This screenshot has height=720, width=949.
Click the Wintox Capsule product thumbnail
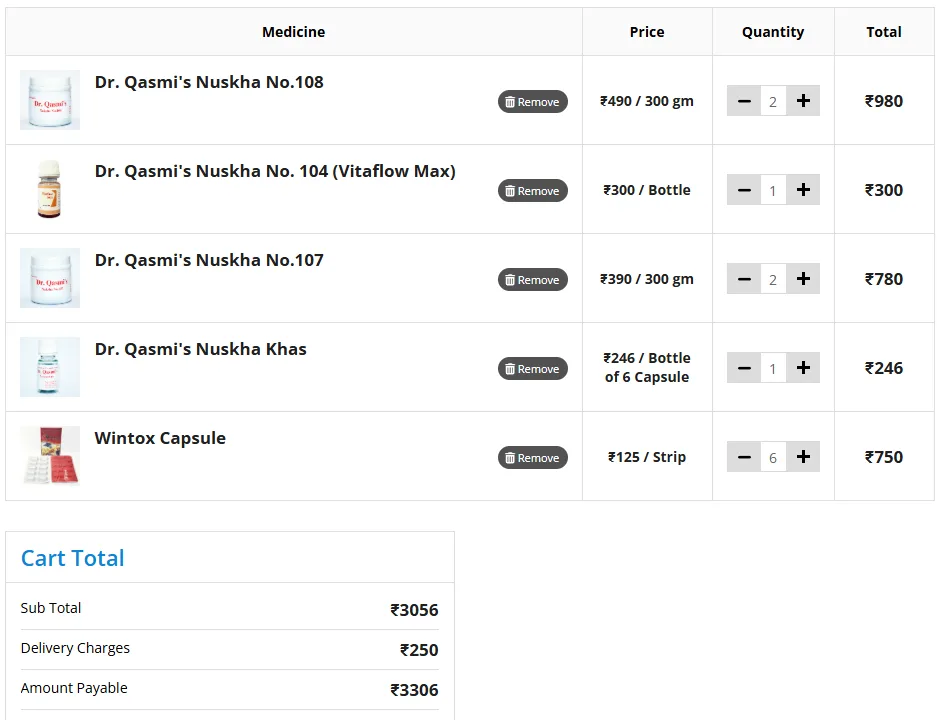(50, 456)
